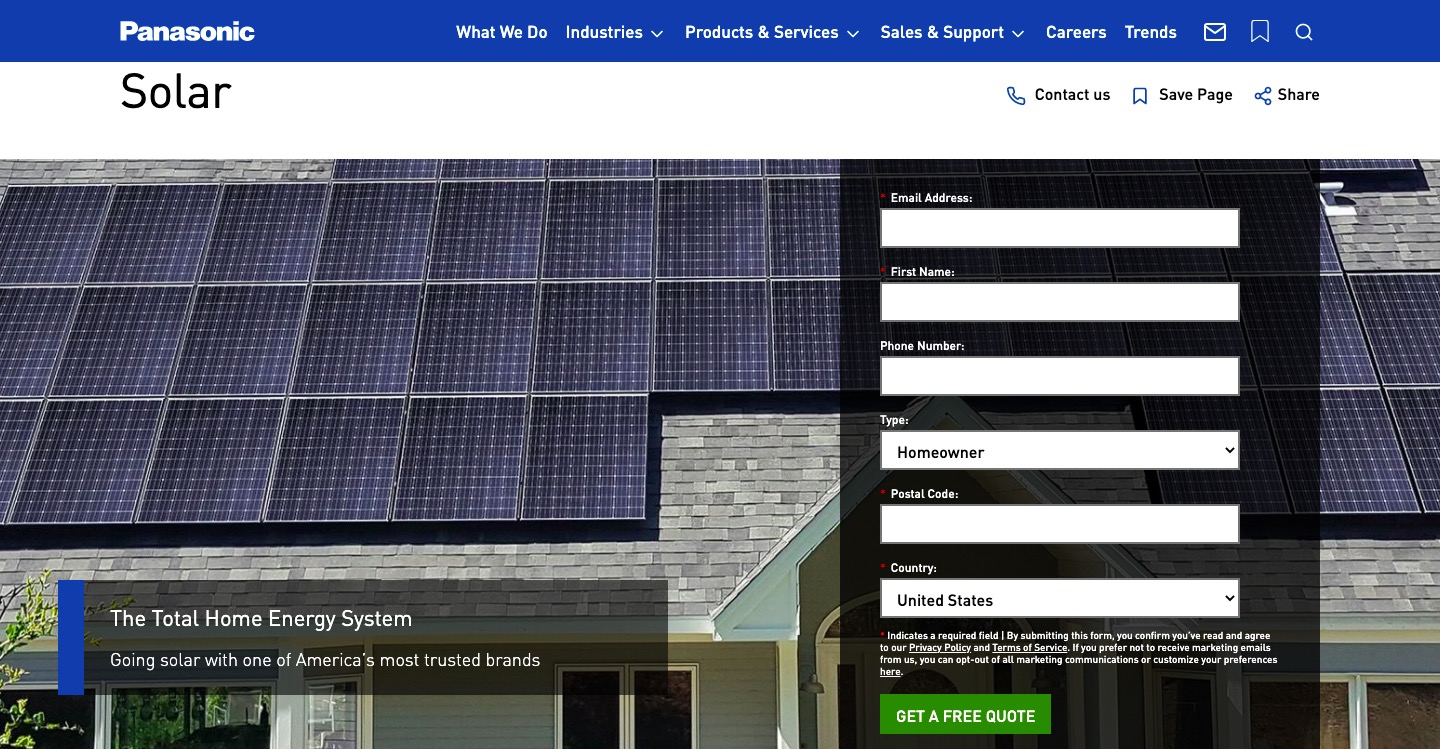Go to Careers page
This screenshot has height=749, width=1440.
click(x=1076, y=32)
